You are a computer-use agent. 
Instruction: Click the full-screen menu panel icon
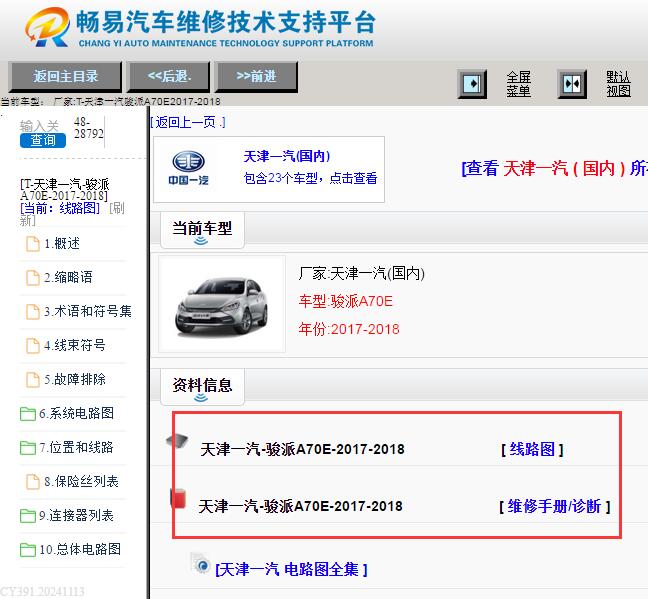472,84
